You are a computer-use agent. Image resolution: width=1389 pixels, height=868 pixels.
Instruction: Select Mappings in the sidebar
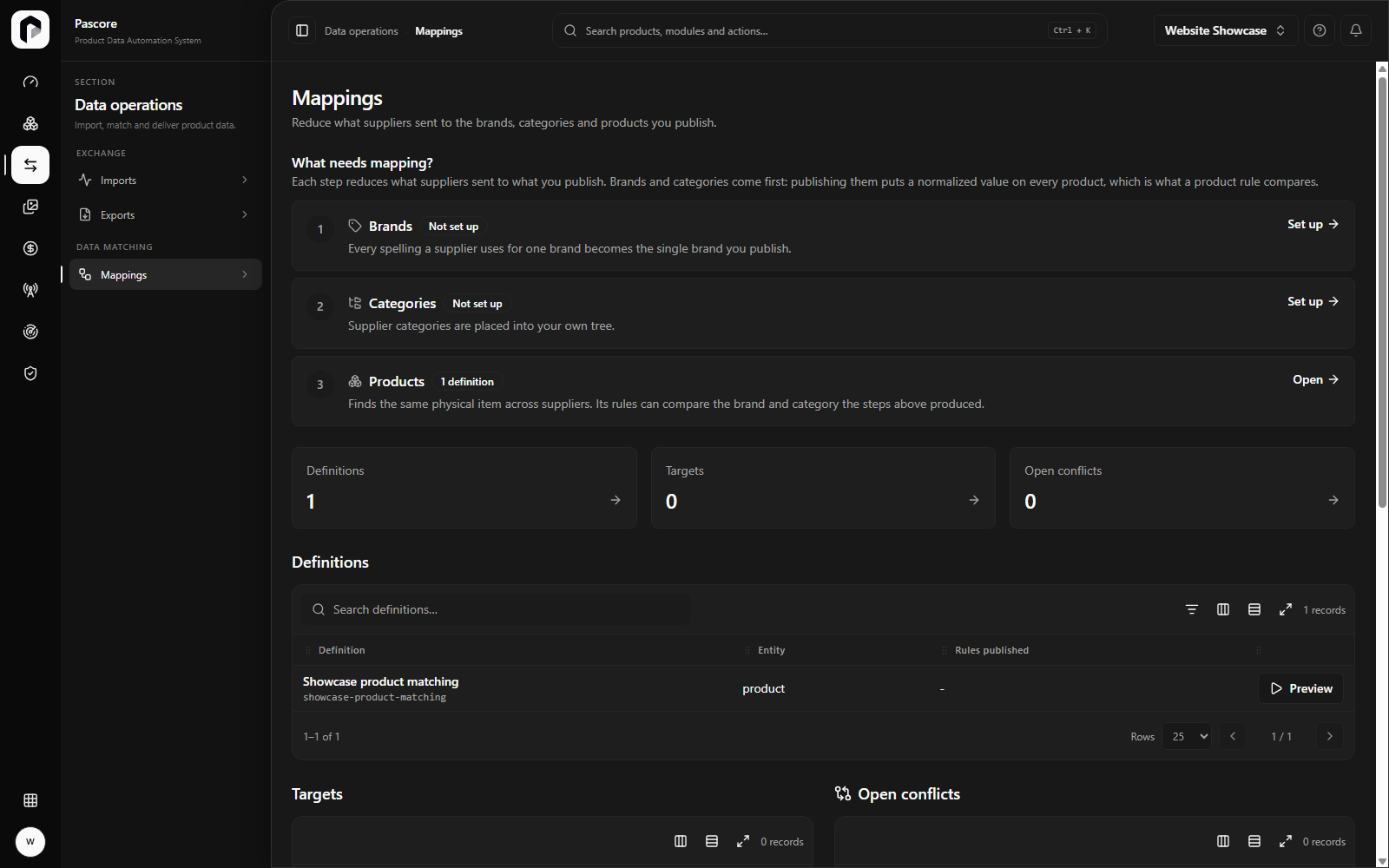tap(166, 274)
